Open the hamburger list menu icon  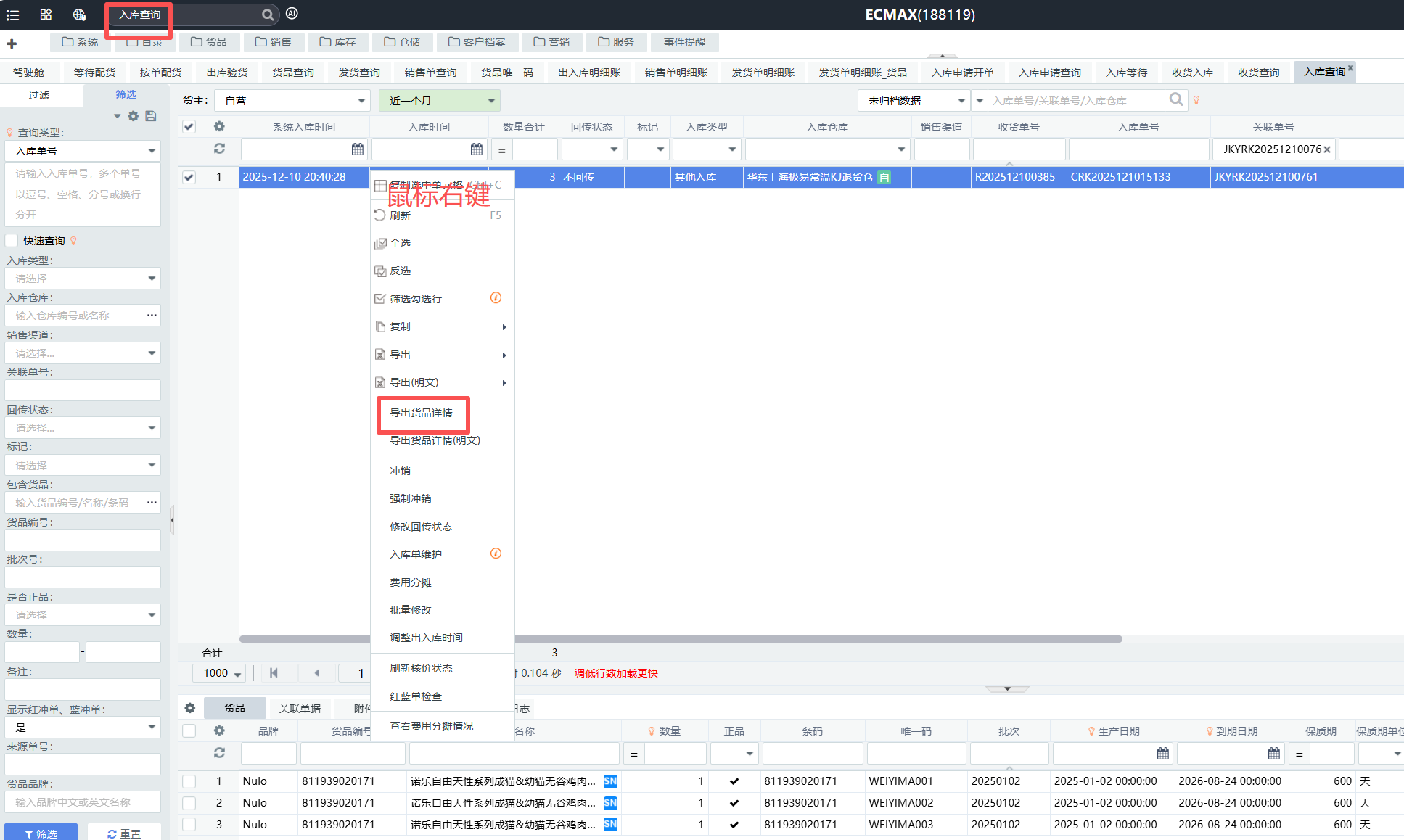pyautogui.click(x=13, y=15)
